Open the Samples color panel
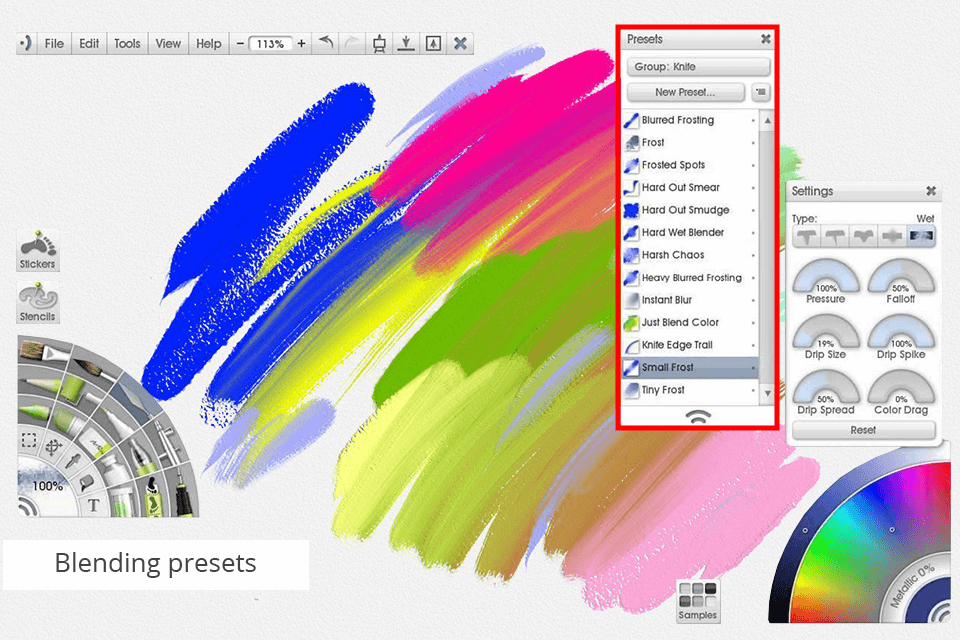Image resolution: width=960 pixels, height=640 pixels. (697, 601)
